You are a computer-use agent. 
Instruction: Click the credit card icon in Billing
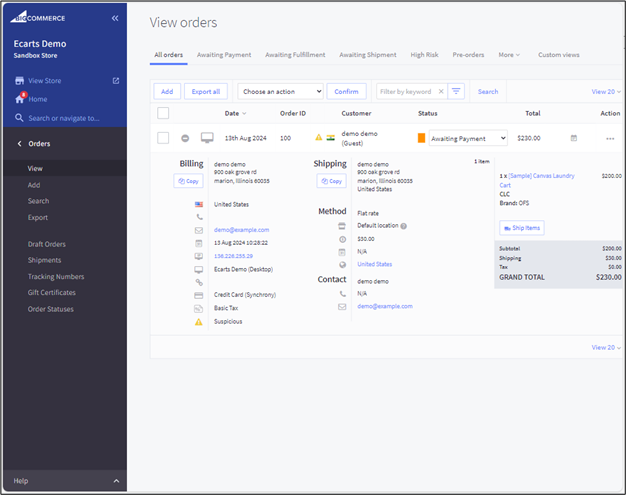[x=198, y=295]
